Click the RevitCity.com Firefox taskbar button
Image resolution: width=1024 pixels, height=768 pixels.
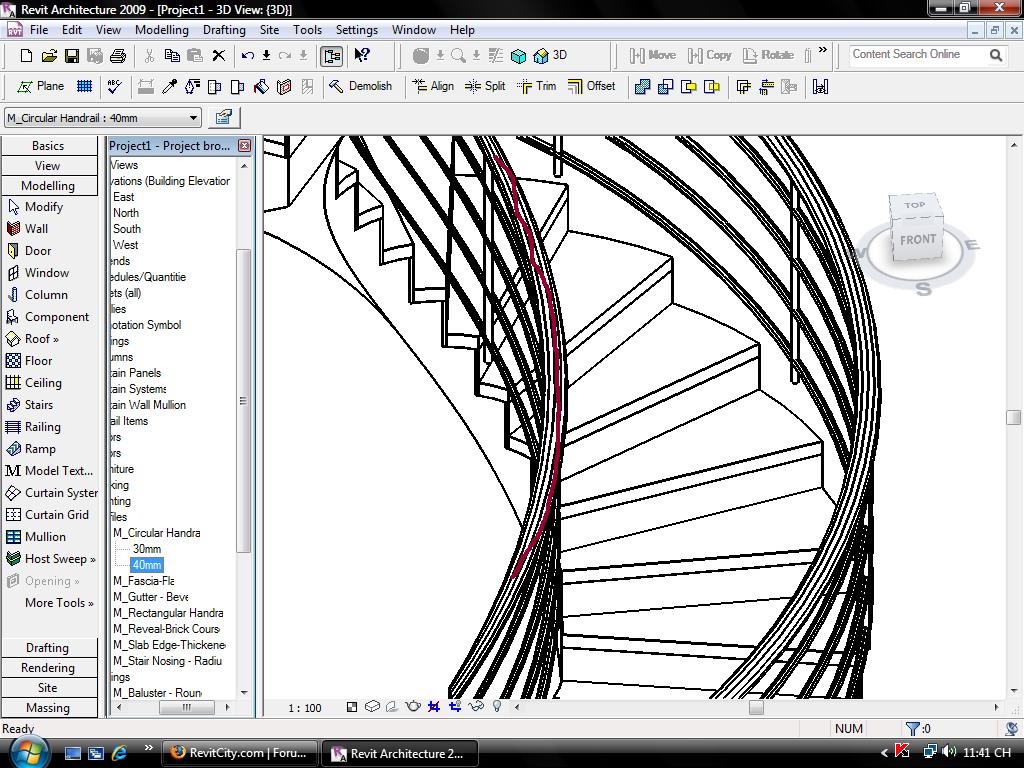[x=241, y=753]
